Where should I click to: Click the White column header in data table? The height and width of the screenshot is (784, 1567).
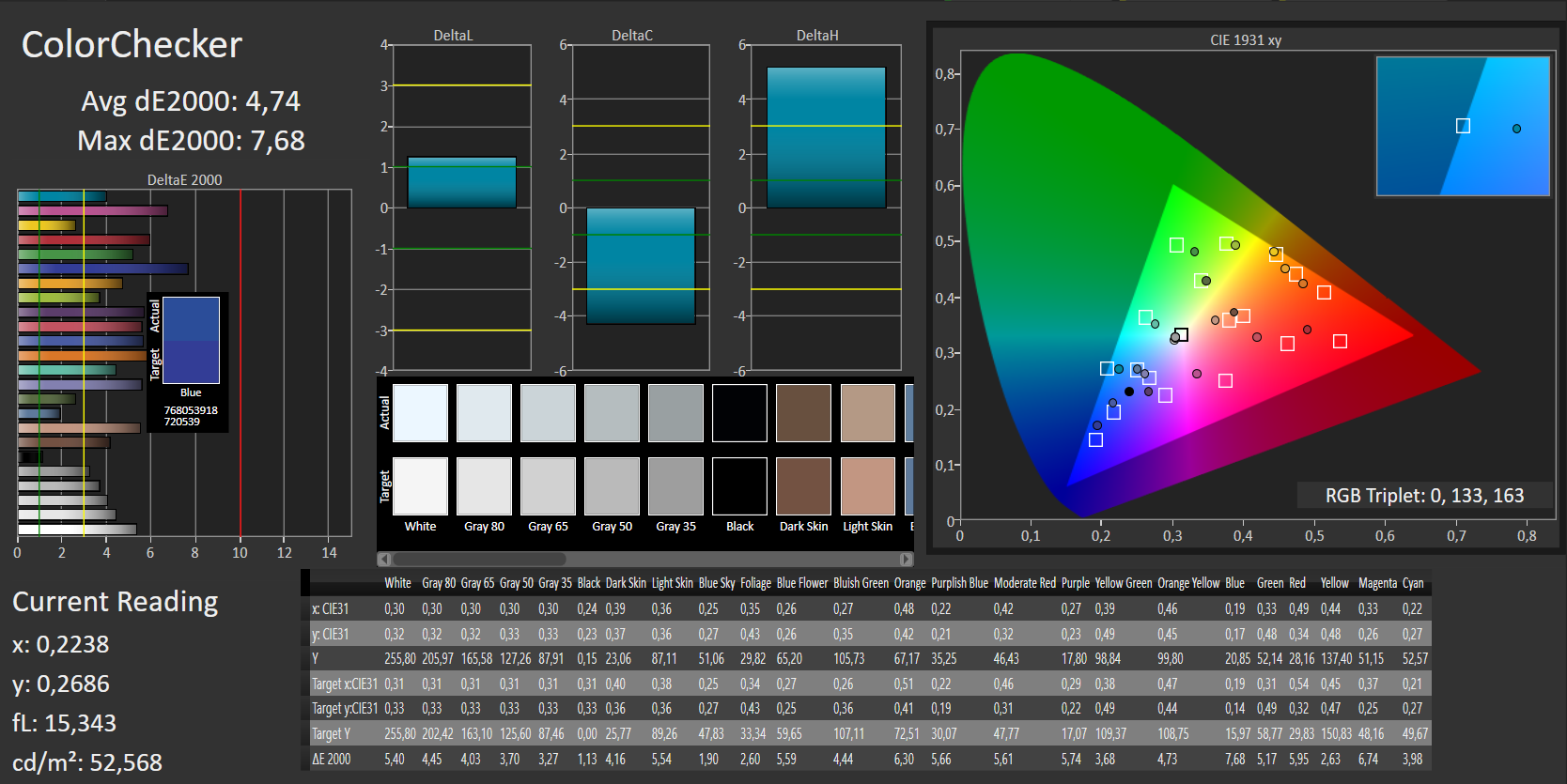coord(397,583)
